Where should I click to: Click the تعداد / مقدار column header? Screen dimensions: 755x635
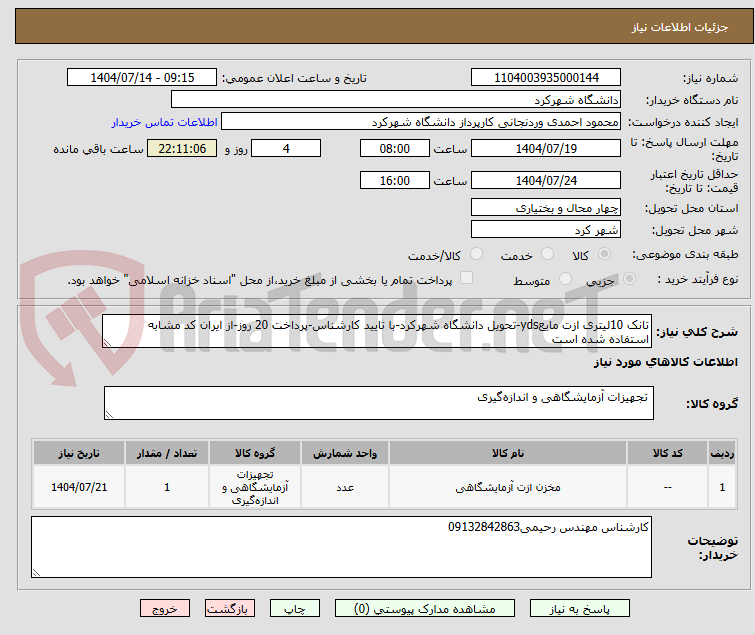167,453
